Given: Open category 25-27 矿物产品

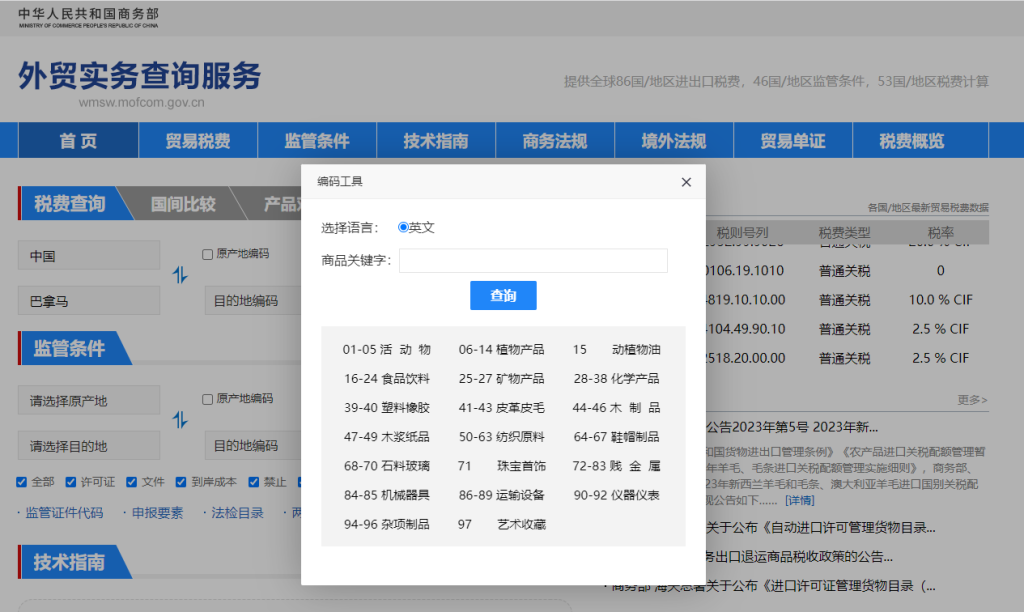Looking at the screenshot, I should [502, 379].
